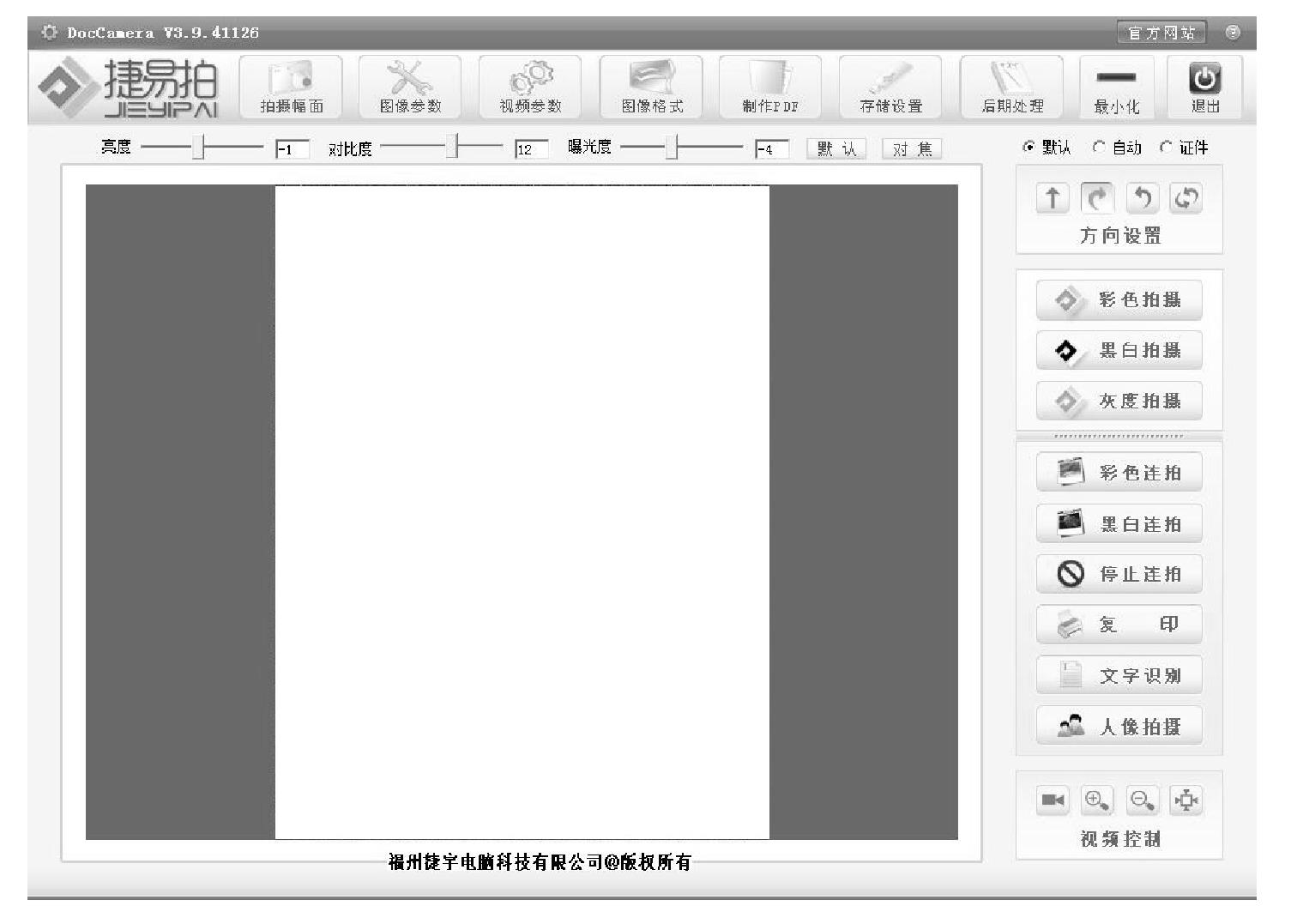1297x924 pixels.
Task: Click the gear icon beside DocCamera title
Action: coord(51,33)
